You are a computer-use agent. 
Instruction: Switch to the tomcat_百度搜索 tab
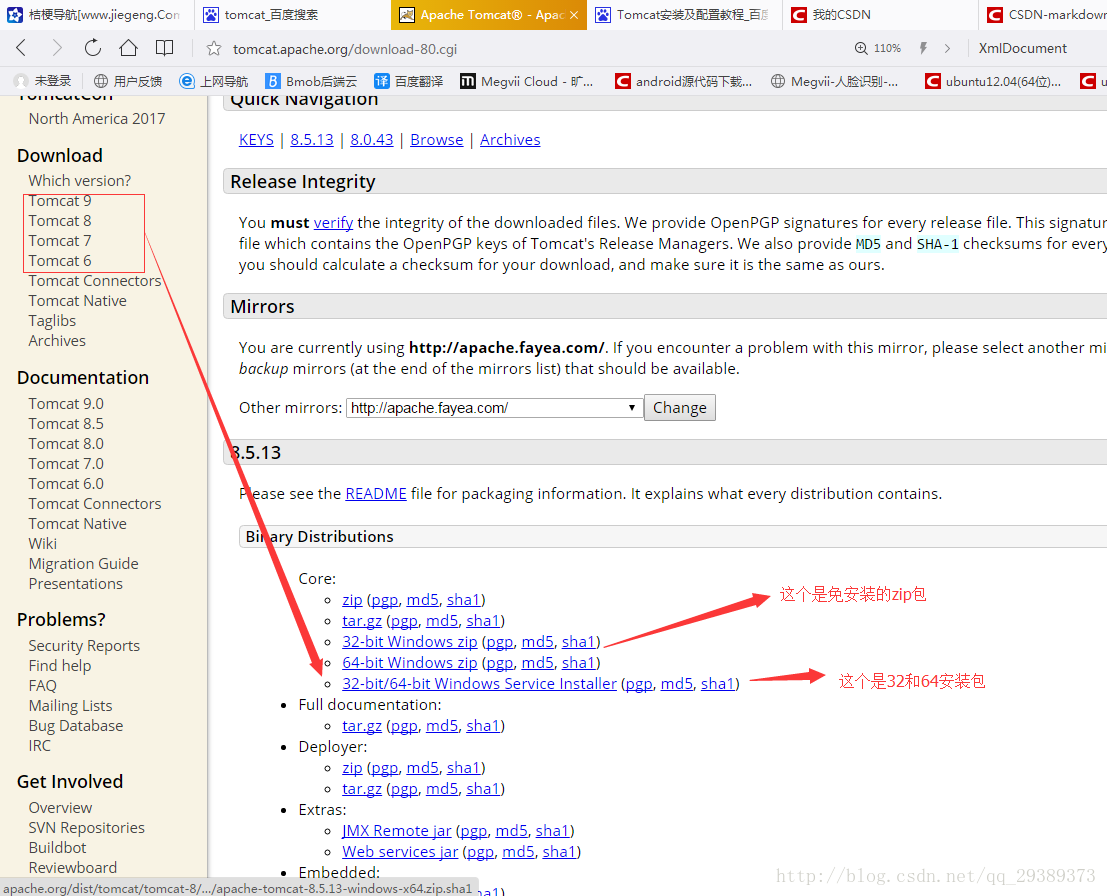click(x=292, y=15)
